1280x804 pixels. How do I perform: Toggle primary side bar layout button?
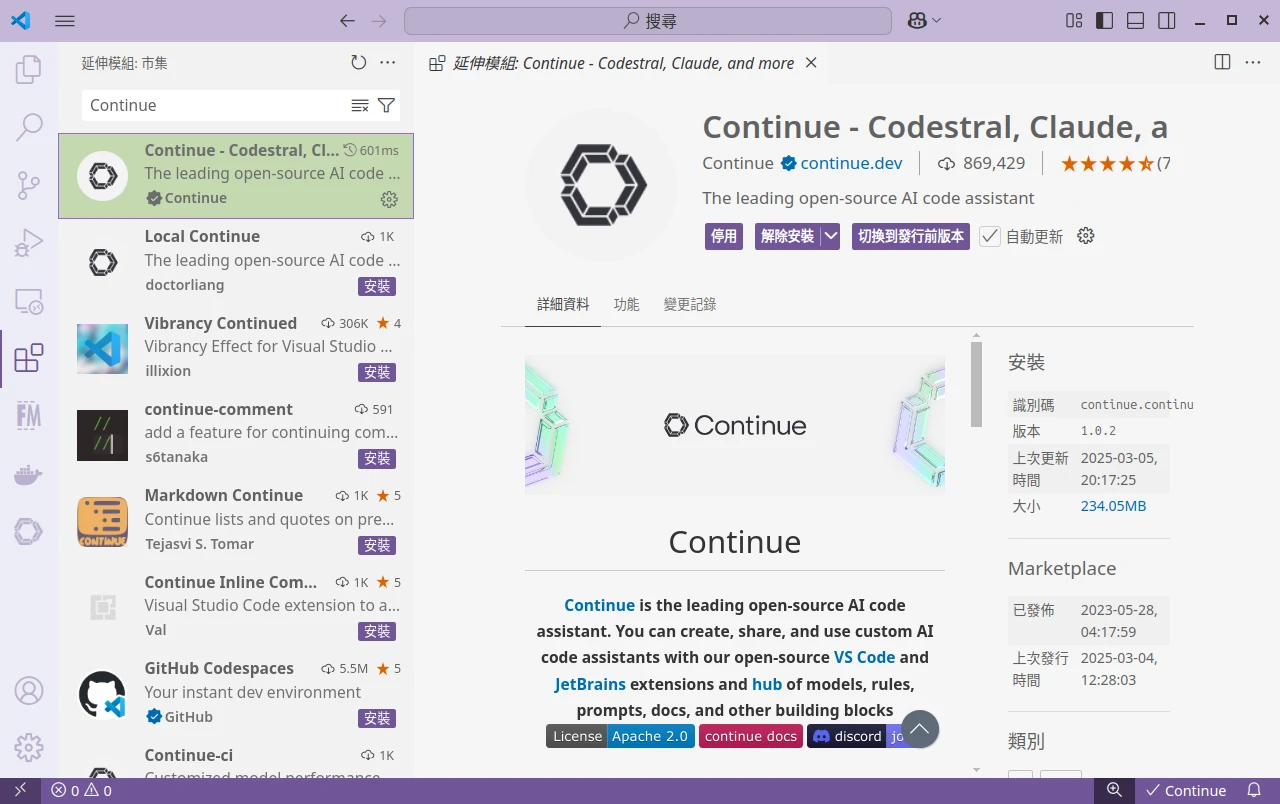click(x=1105, y=20)
